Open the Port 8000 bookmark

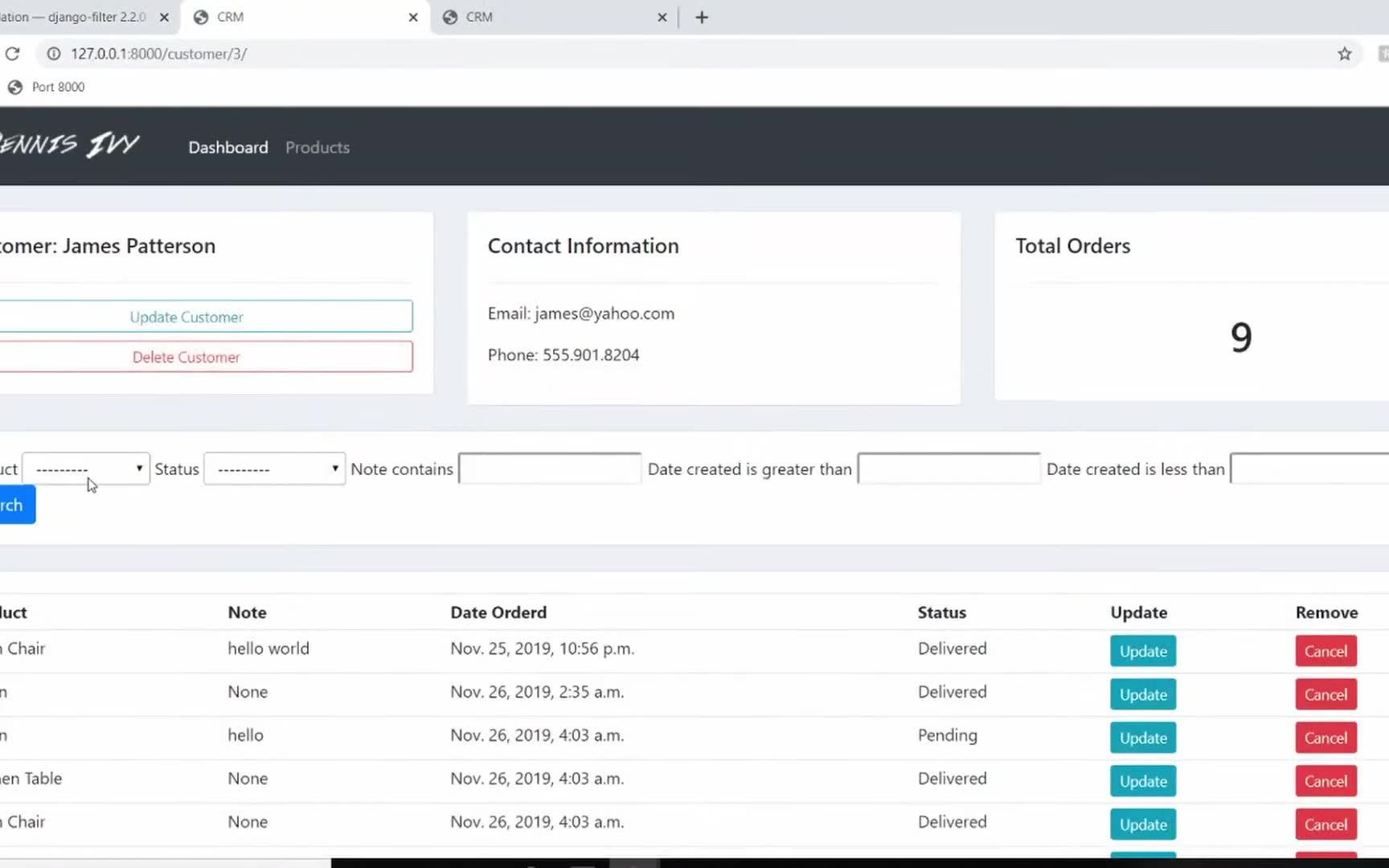(x=47, y=87)
